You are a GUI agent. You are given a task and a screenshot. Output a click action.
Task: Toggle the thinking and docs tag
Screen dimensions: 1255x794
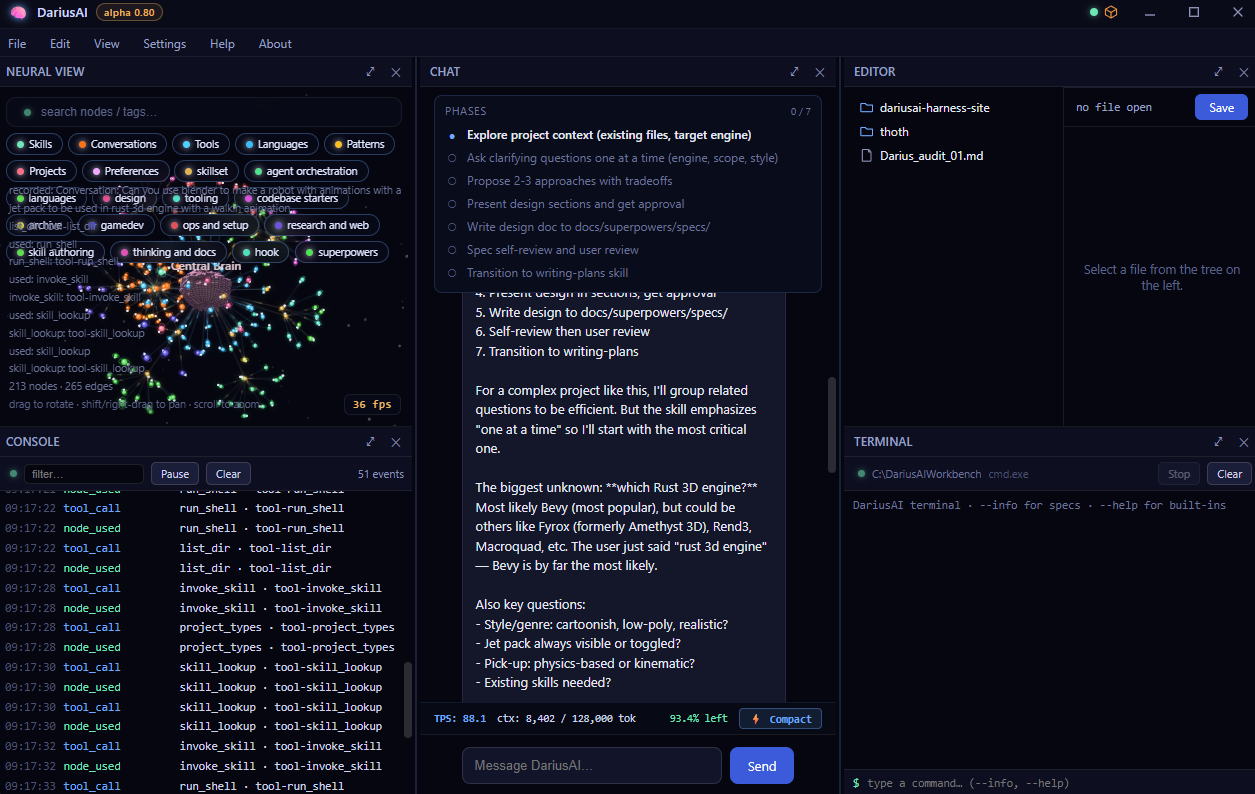(168, 252)
